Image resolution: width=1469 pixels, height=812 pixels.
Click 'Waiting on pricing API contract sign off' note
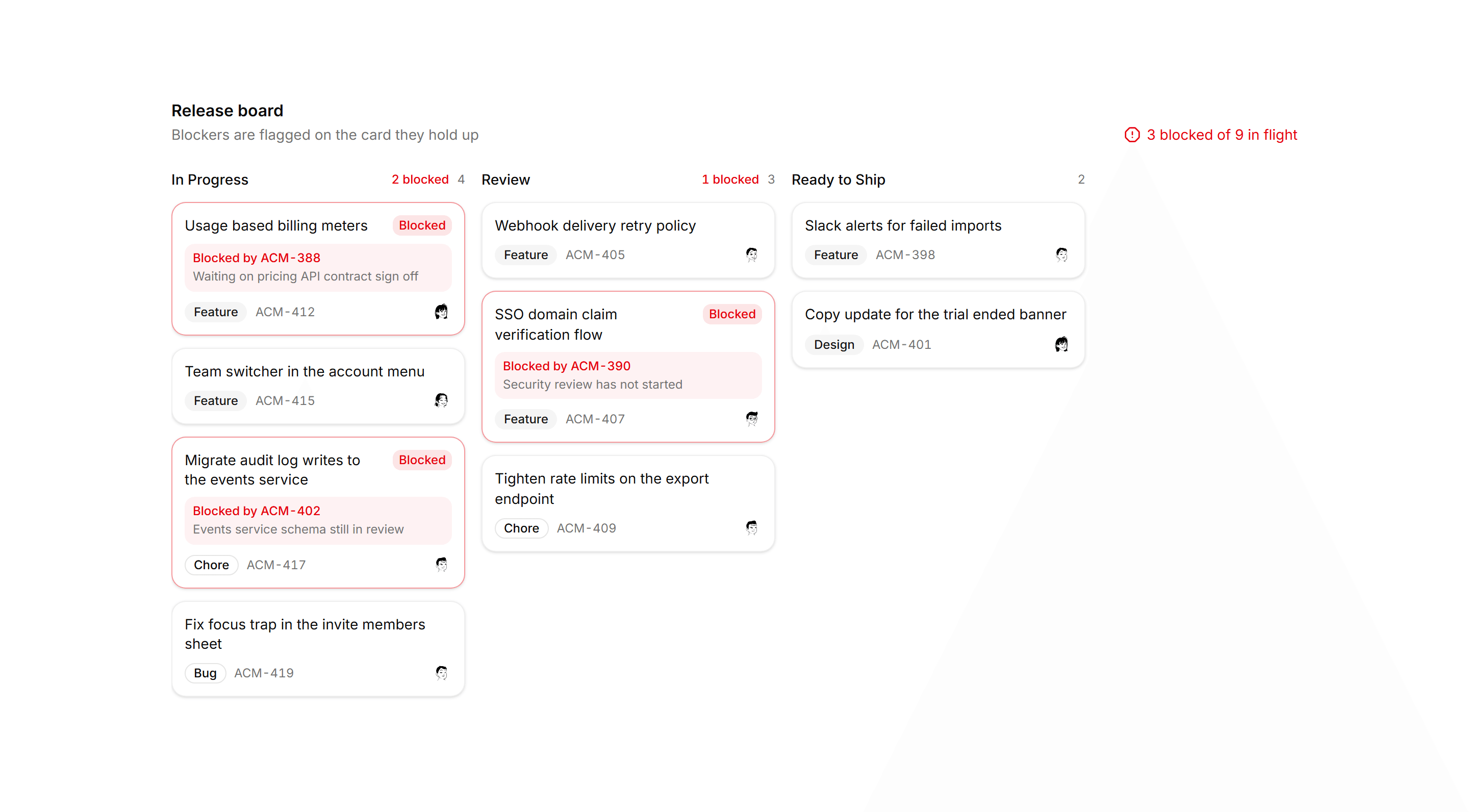coord(306,276)
